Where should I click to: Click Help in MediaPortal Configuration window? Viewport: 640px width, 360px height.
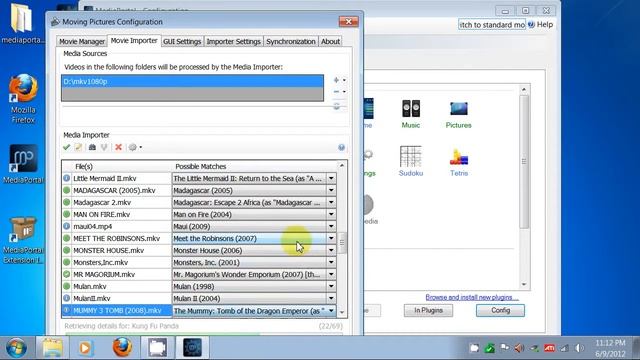(541, 24)
